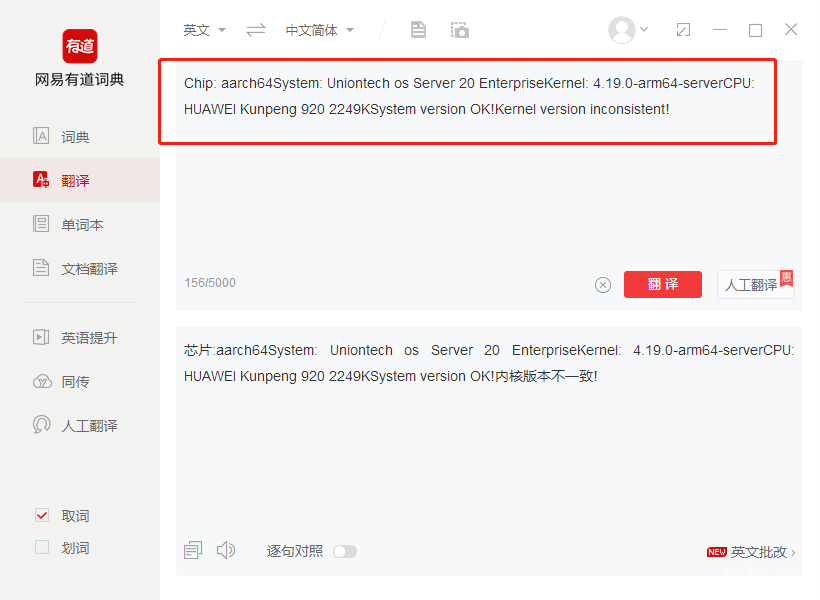Open the 词典 dictionary section

coord(80,137)
